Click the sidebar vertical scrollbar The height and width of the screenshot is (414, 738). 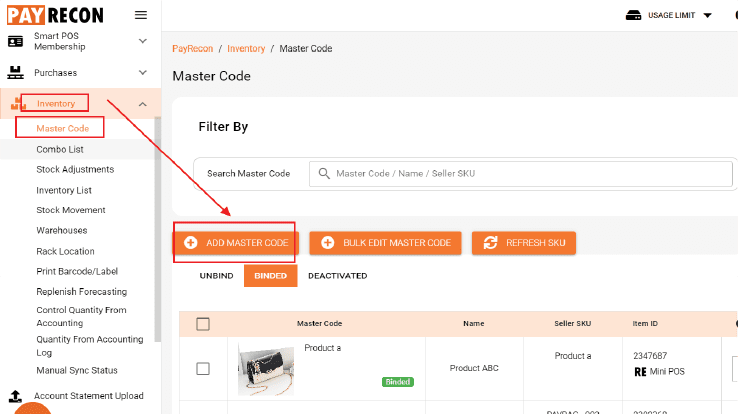(158, 229)
